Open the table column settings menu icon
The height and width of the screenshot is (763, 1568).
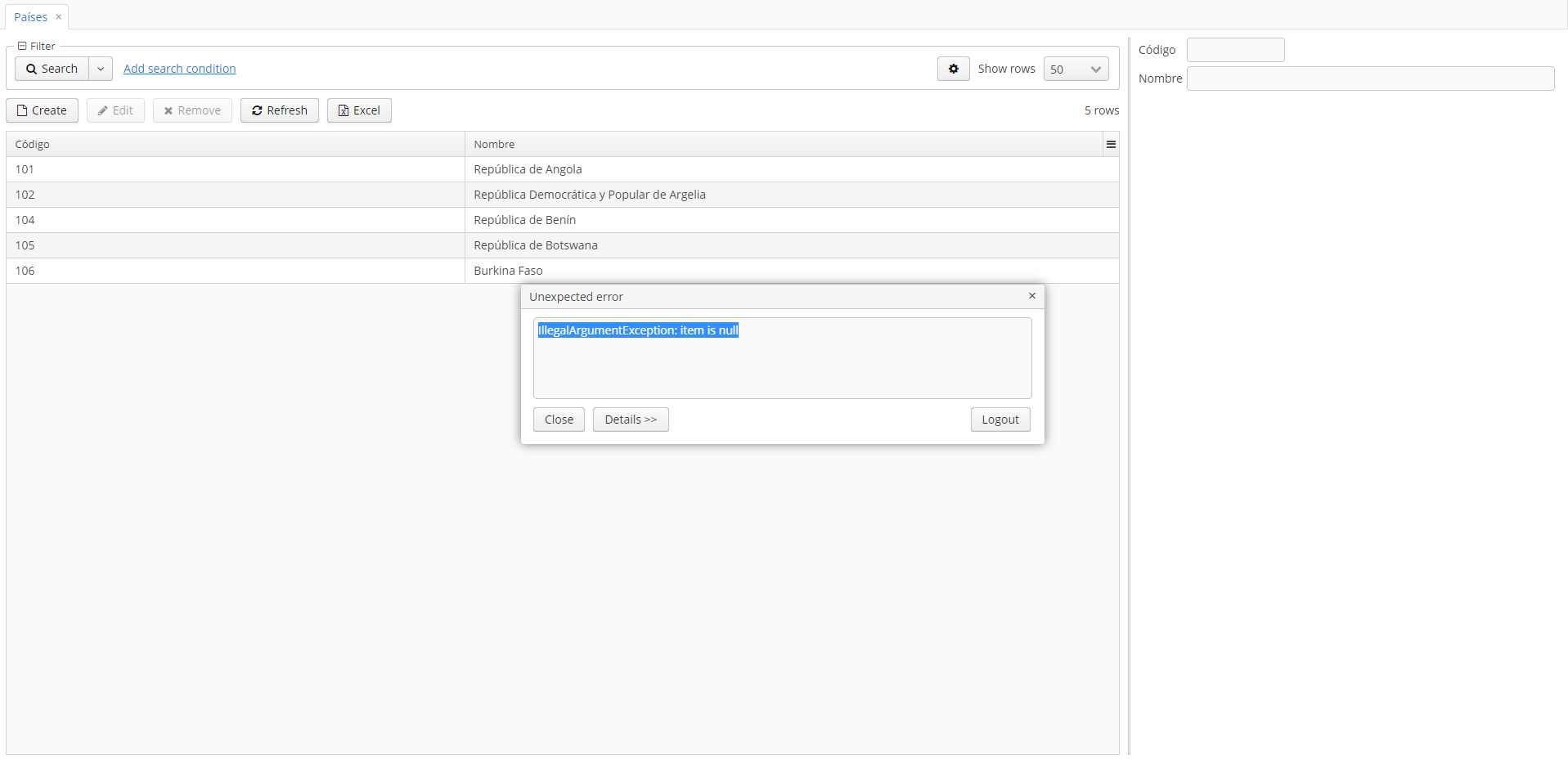coord(1111,145)
